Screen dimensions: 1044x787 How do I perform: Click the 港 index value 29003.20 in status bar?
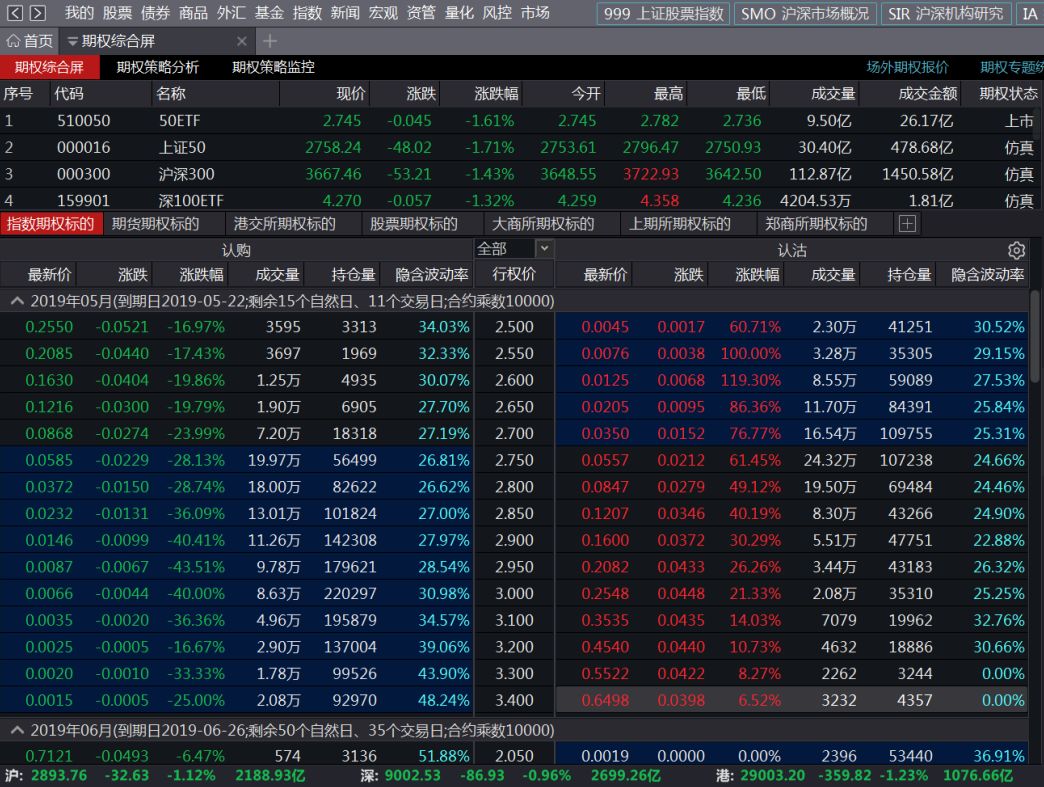pyautogui.click(x=772, y=776)
